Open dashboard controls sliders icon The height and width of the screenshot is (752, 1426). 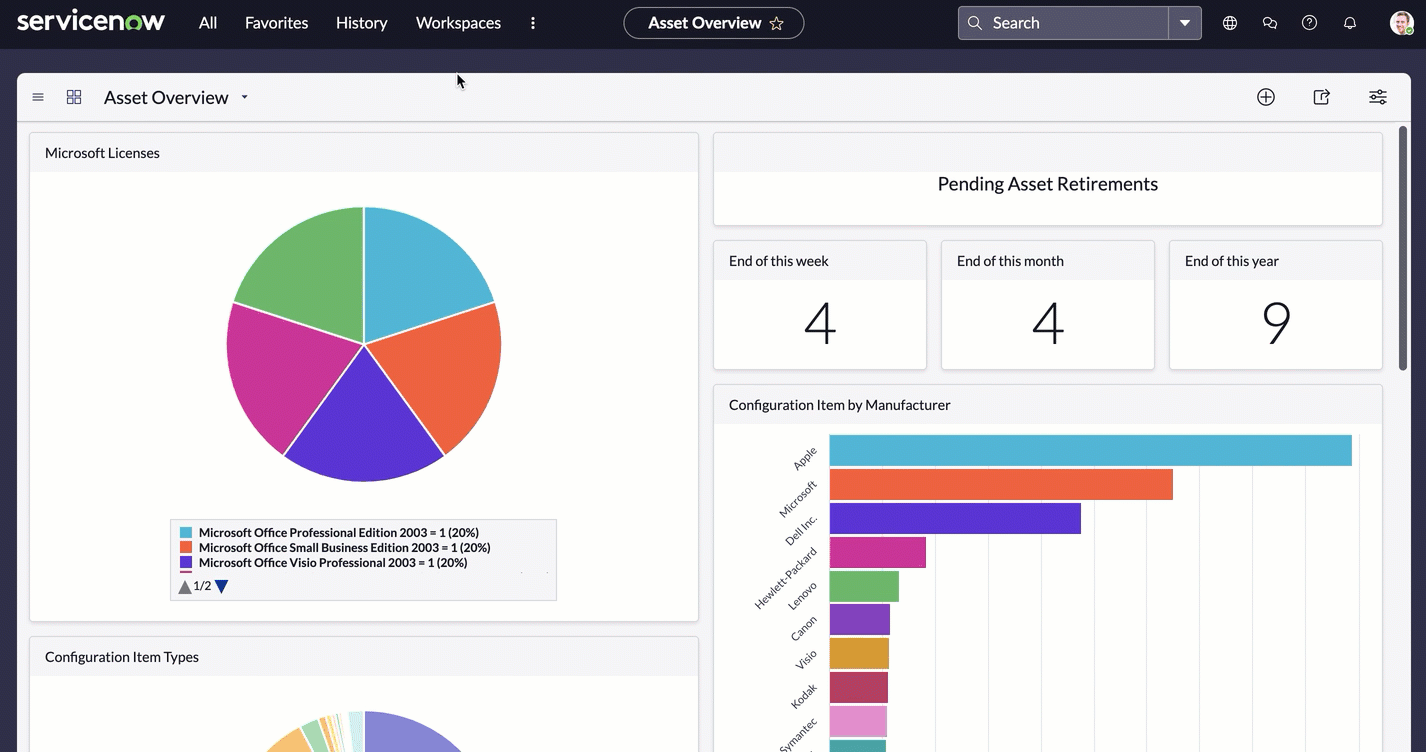(1378, 97)
